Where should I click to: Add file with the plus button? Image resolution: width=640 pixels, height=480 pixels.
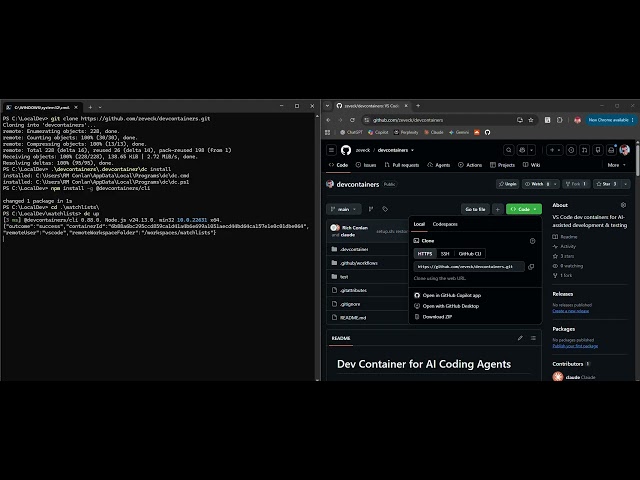point(498,209)
